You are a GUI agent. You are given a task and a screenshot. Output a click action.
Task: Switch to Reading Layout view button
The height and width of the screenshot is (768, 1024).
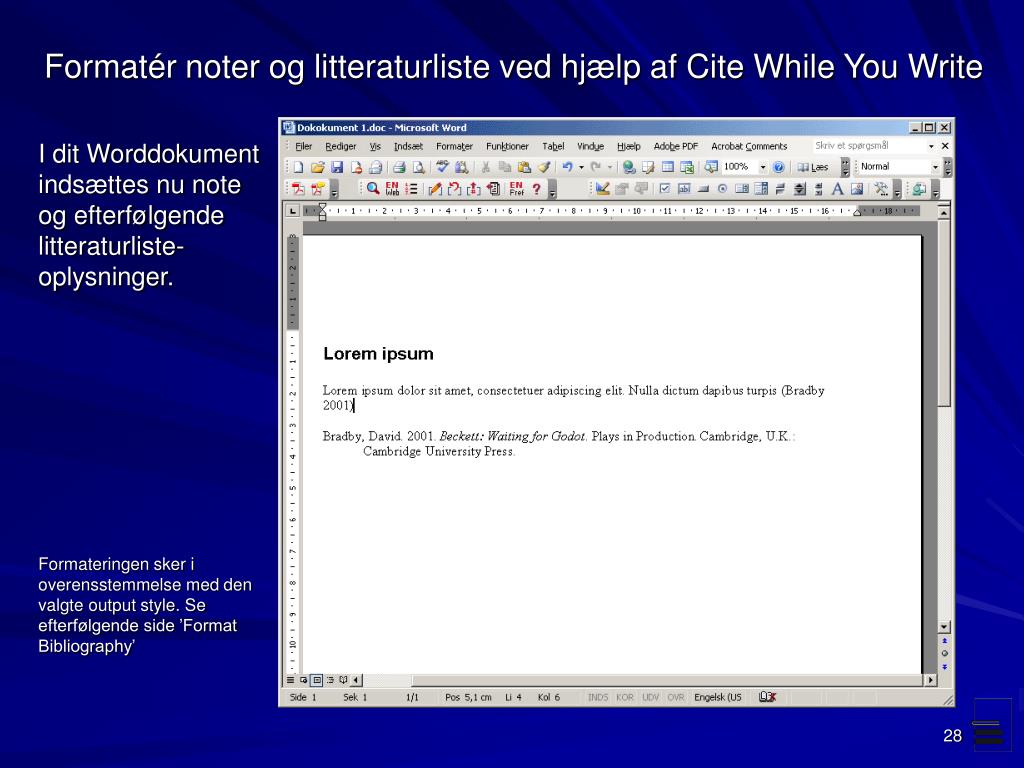coord(344,680)
